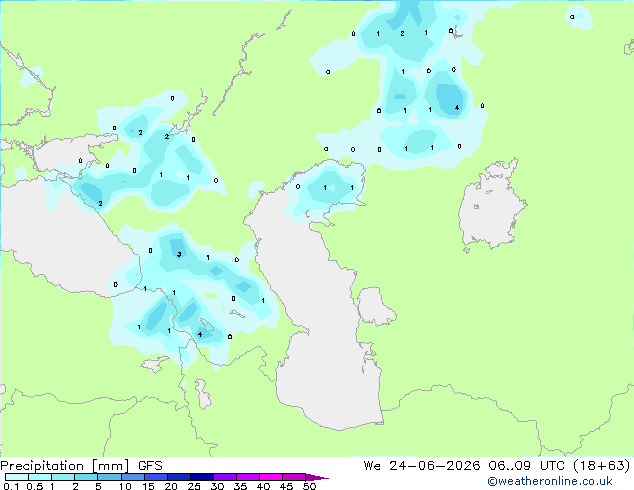This screenshot has height=490, width=634.
Task: Select the 40–45 mm magenta legend swatch
Action: point(271,477)
